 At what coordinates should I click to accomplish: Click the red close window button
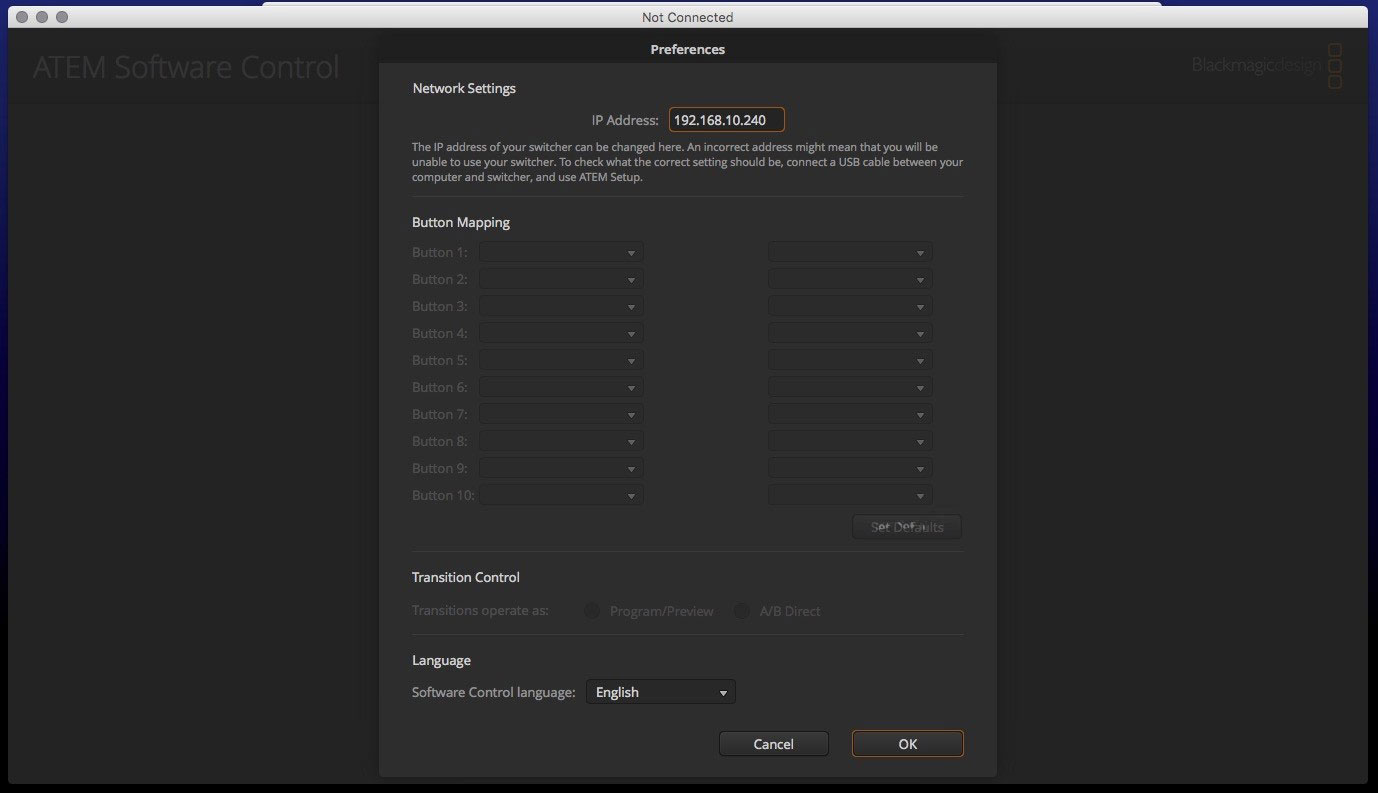tap(22, 17)
